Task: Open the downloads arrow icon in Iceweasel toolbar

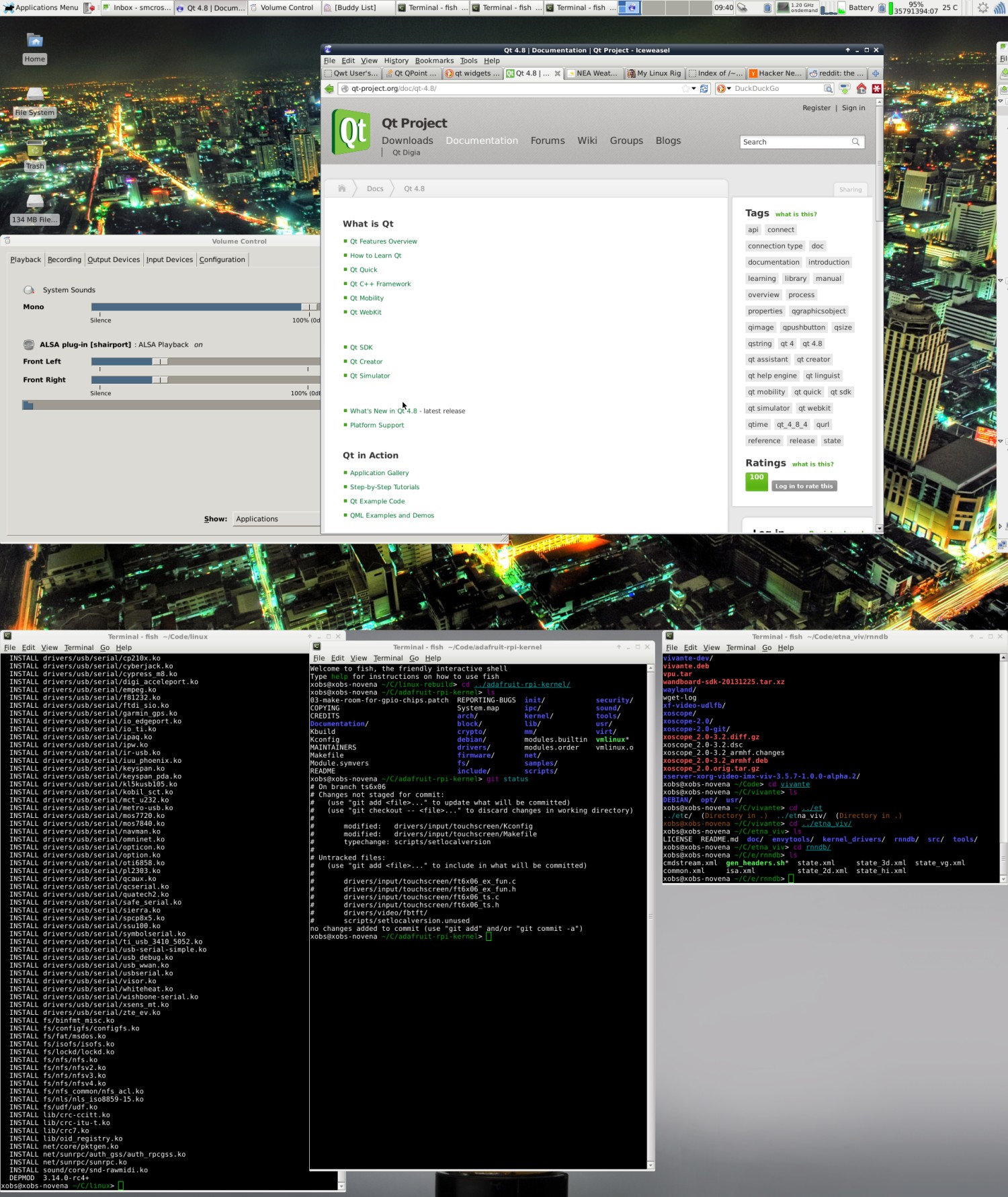Action: pyautogui.click(x=845, y=89)
